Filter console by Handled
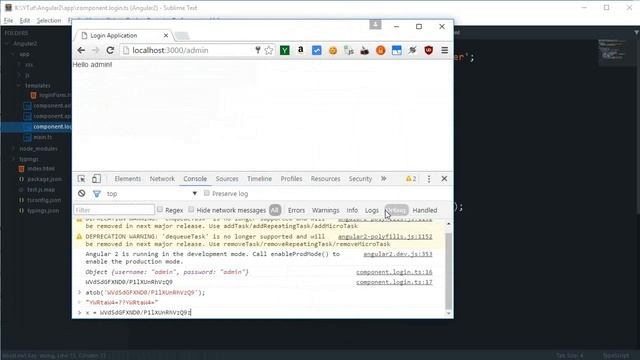Screen dimensions: 640x360 424,210
